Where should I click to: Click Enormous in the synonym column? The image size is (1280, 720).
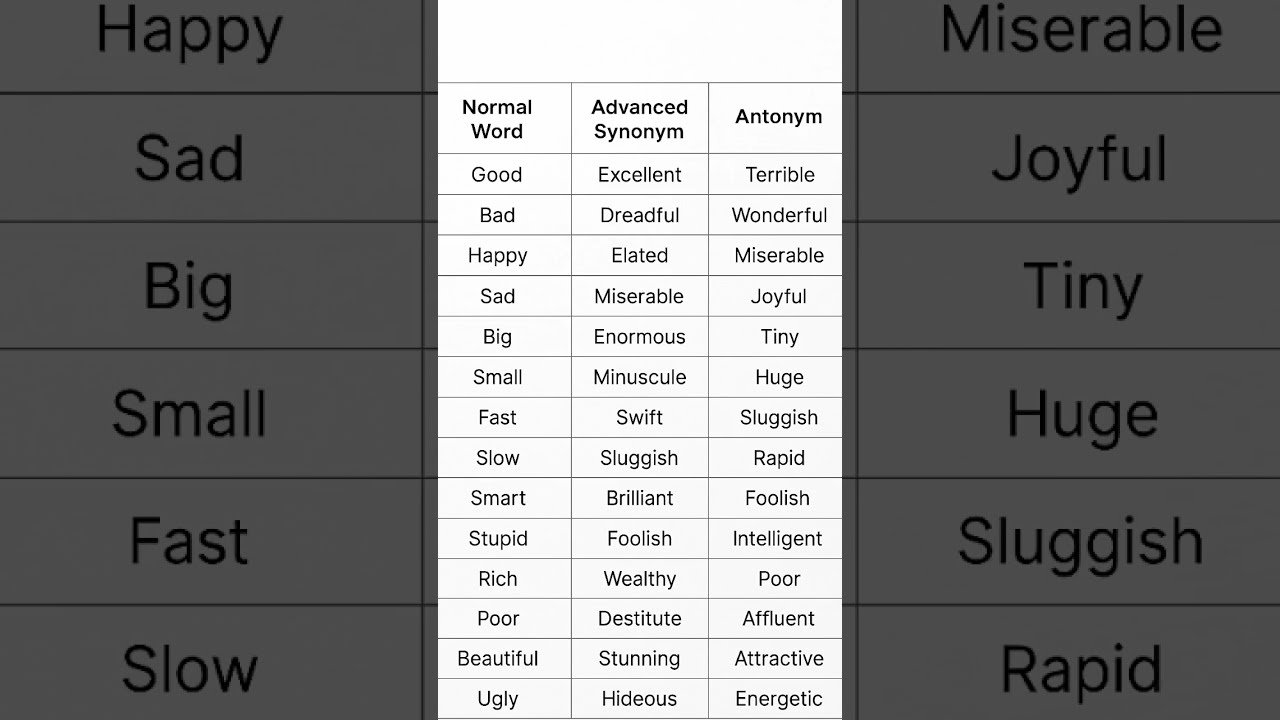pos(639,336)
